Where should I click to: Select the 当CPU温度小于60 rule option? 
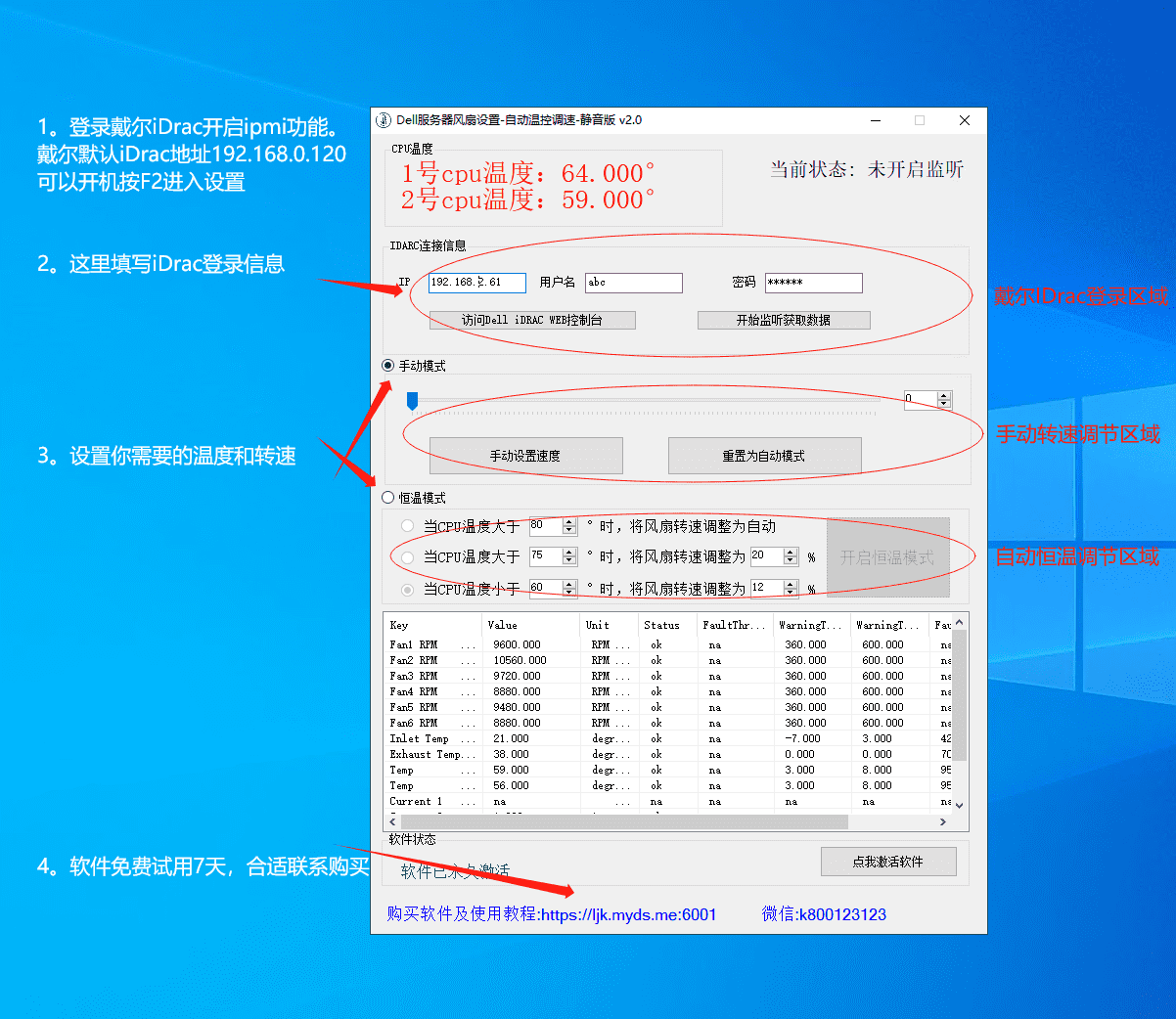click(408, 588)
